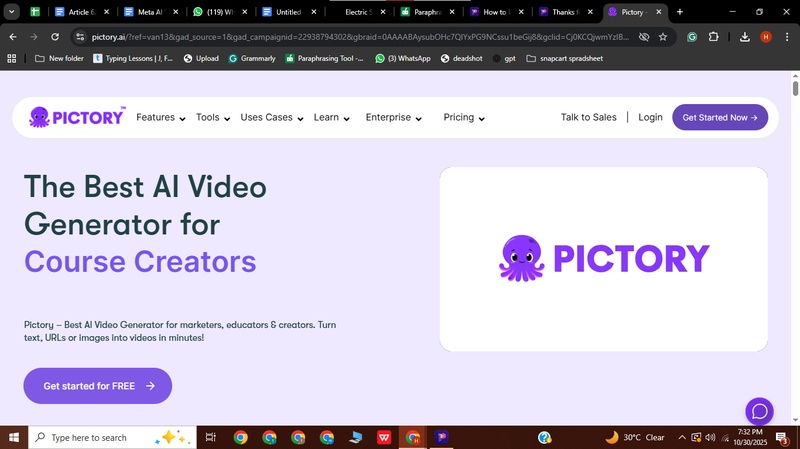Image resolution: width=800 pixels, height=449 pixels.
Task: Expand the Enterprise menu
Action: pyautogui.click(x=394, y=117)
